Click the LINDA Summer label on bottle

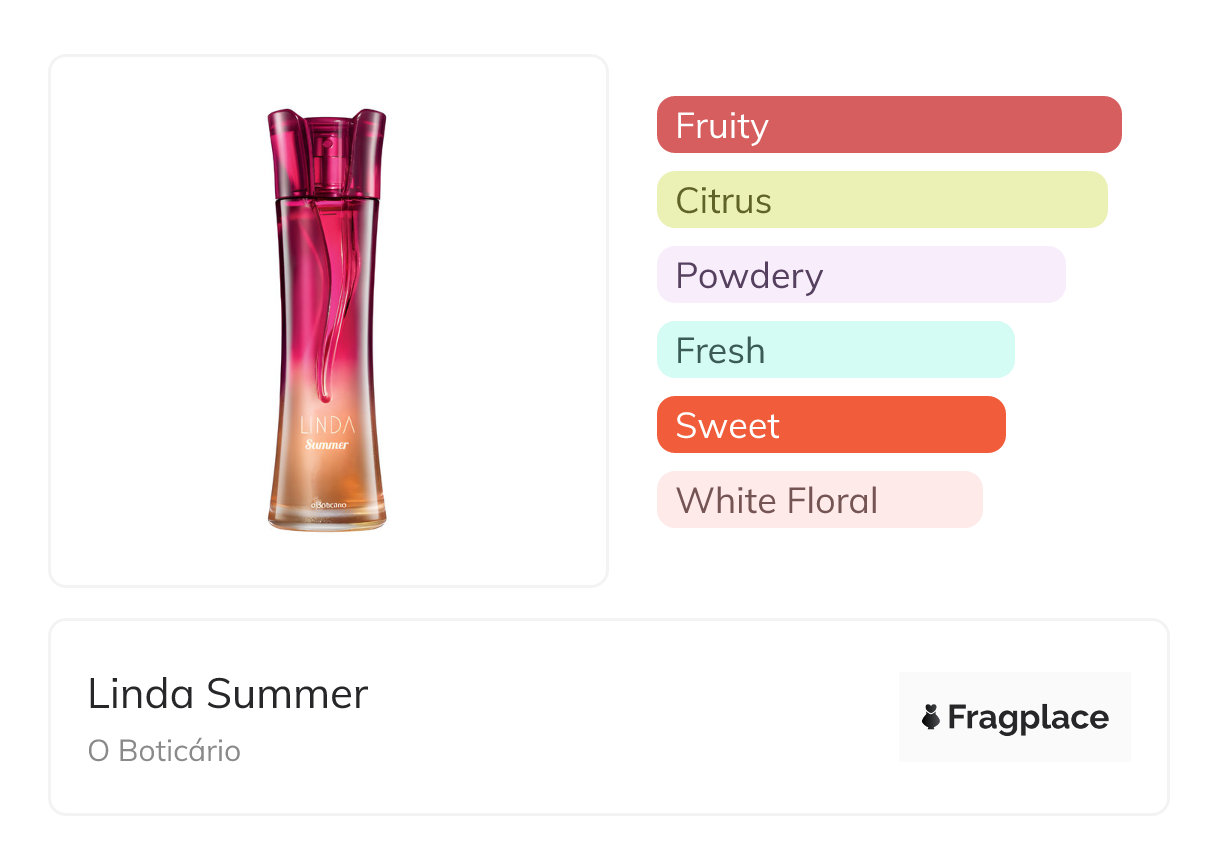tap(326, 434)
